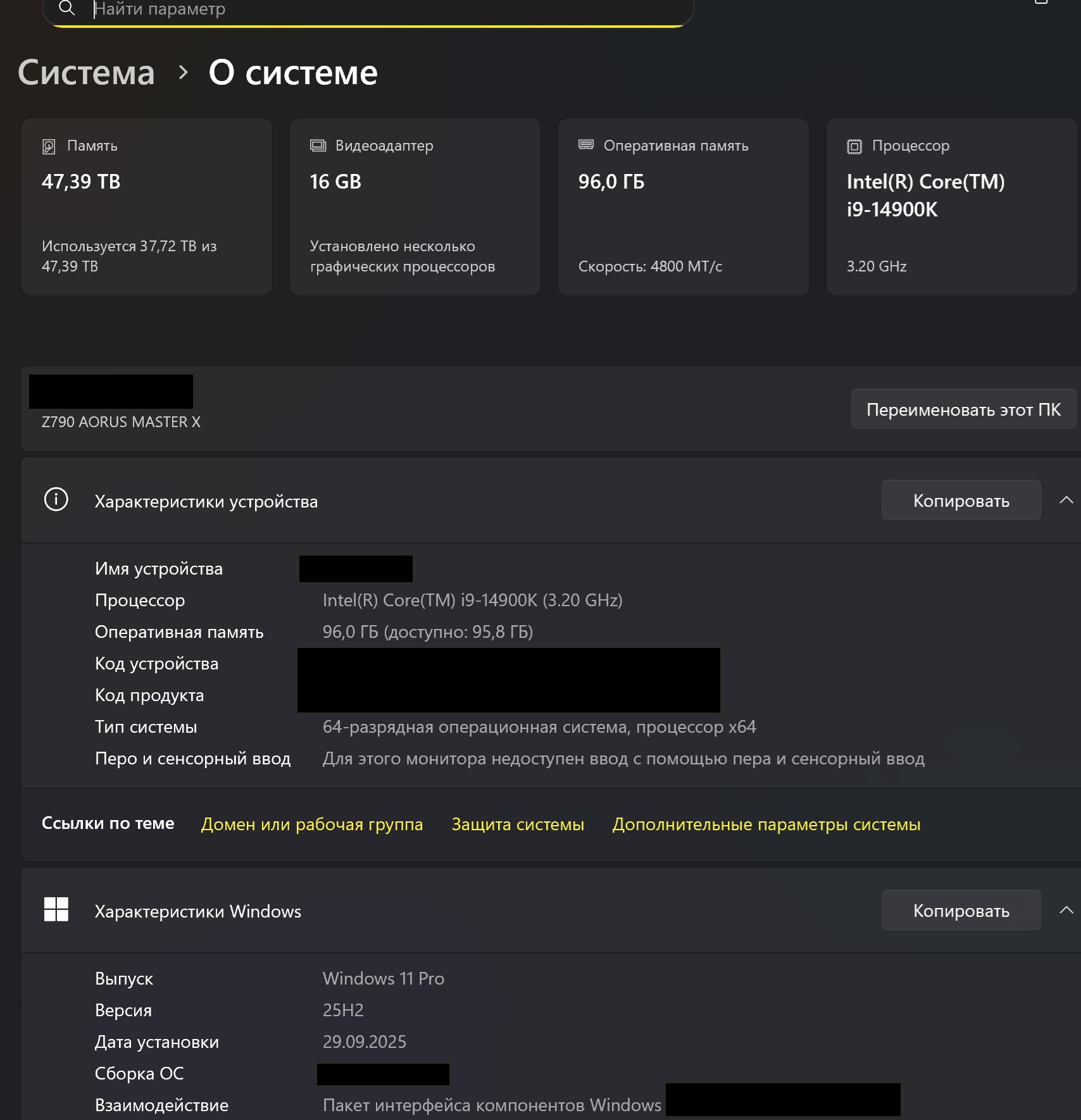Click the info icon beside Характеристики устройства

click(x=56, y=500)
